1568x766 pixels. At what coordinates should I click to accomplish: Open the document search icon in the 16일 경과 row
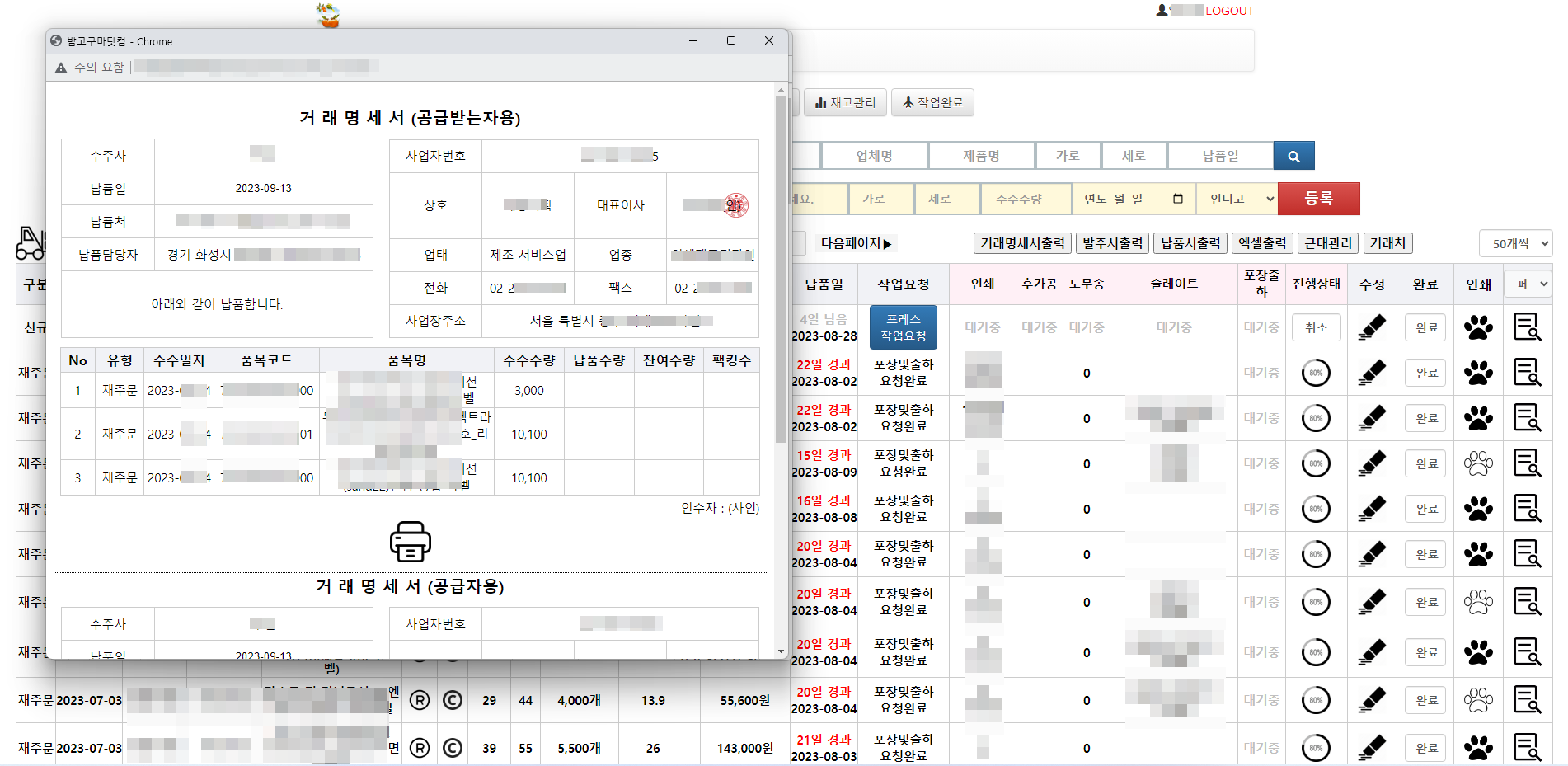tap(1527, 509)
